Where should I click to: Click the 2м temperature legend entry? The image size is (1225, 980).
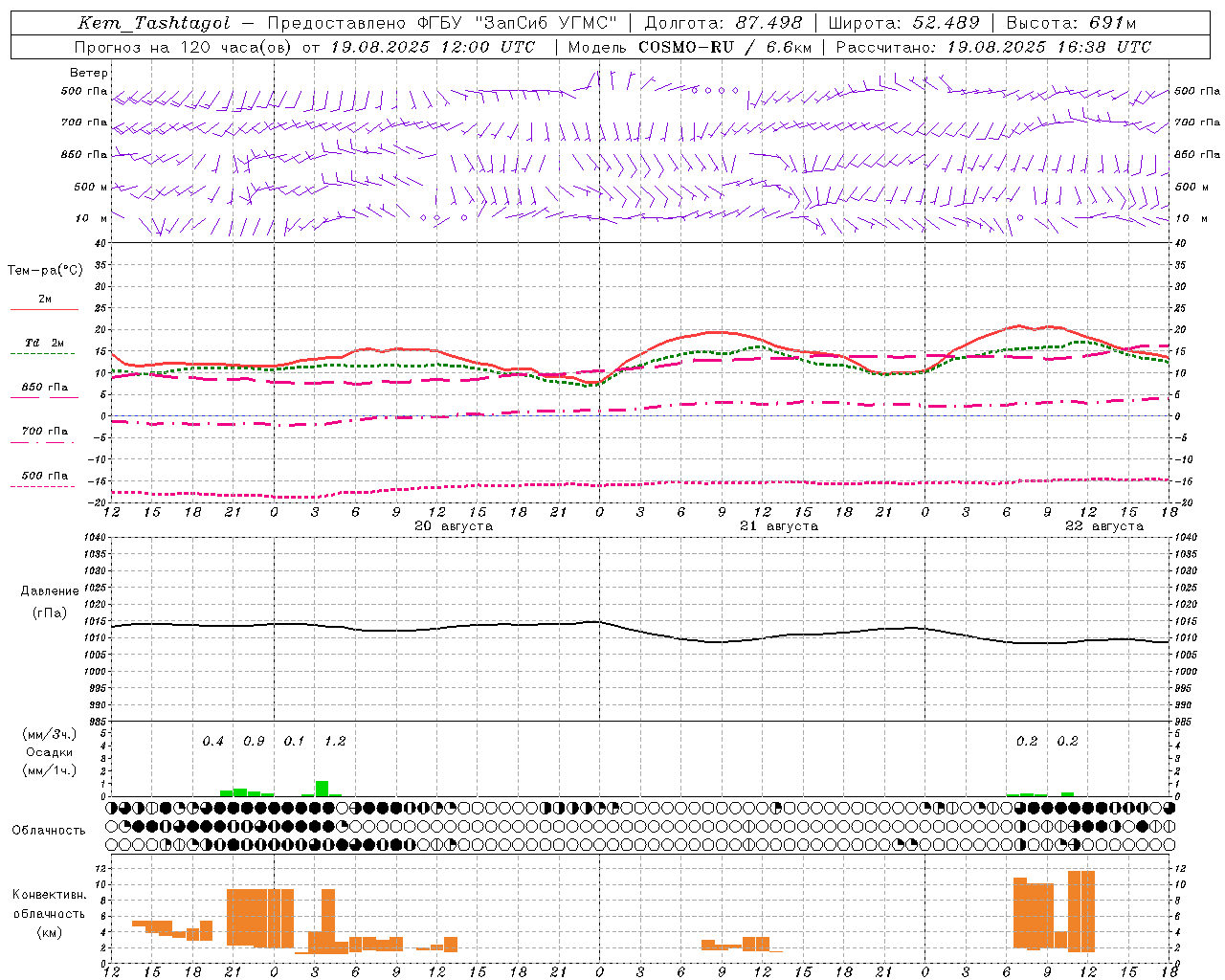click(45, 300)
